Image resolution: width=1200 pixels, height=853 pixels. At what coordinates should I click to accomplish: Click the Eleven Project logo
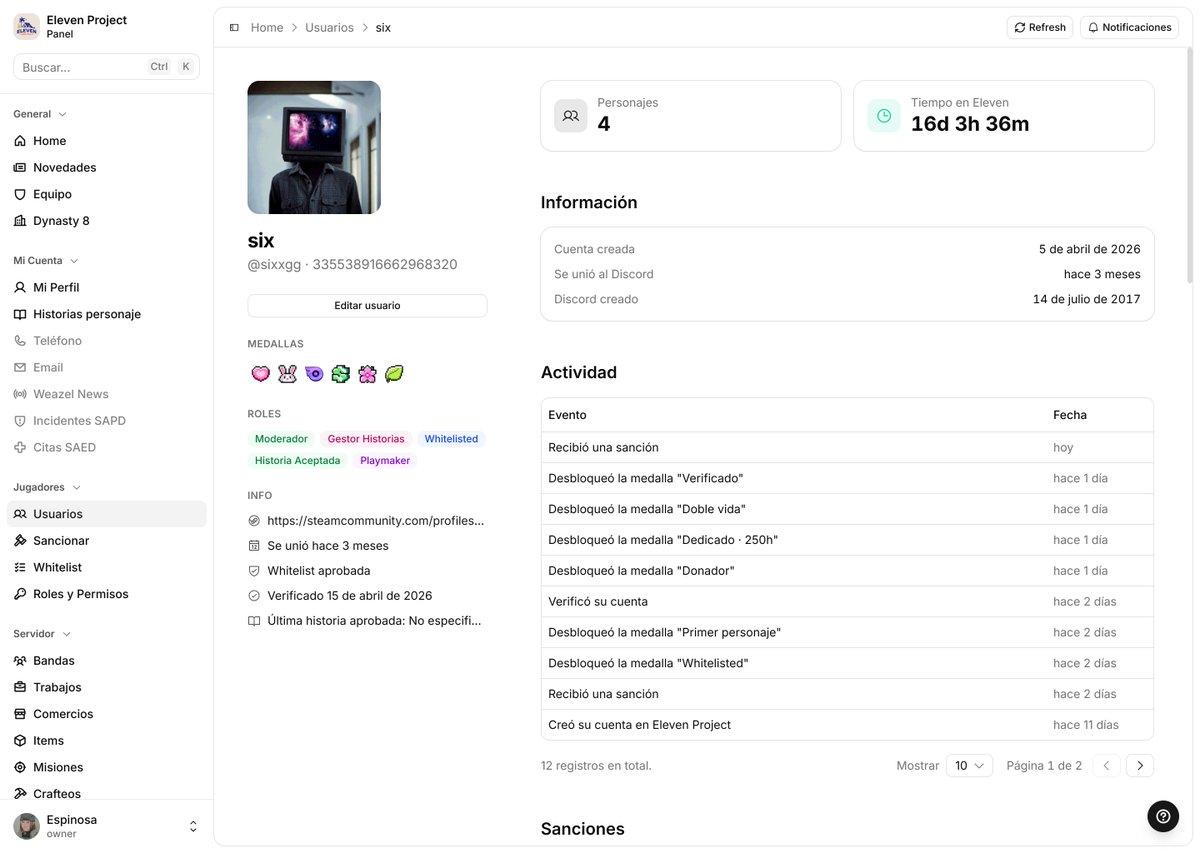27,27
